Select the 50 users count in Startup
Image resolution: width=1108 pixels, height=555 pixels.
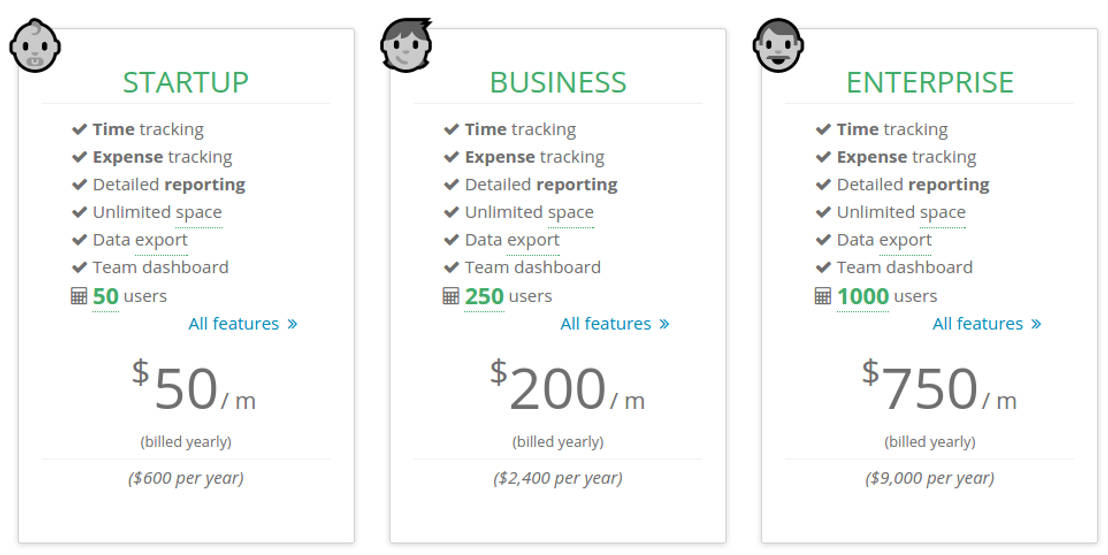[x=105, y=296]
